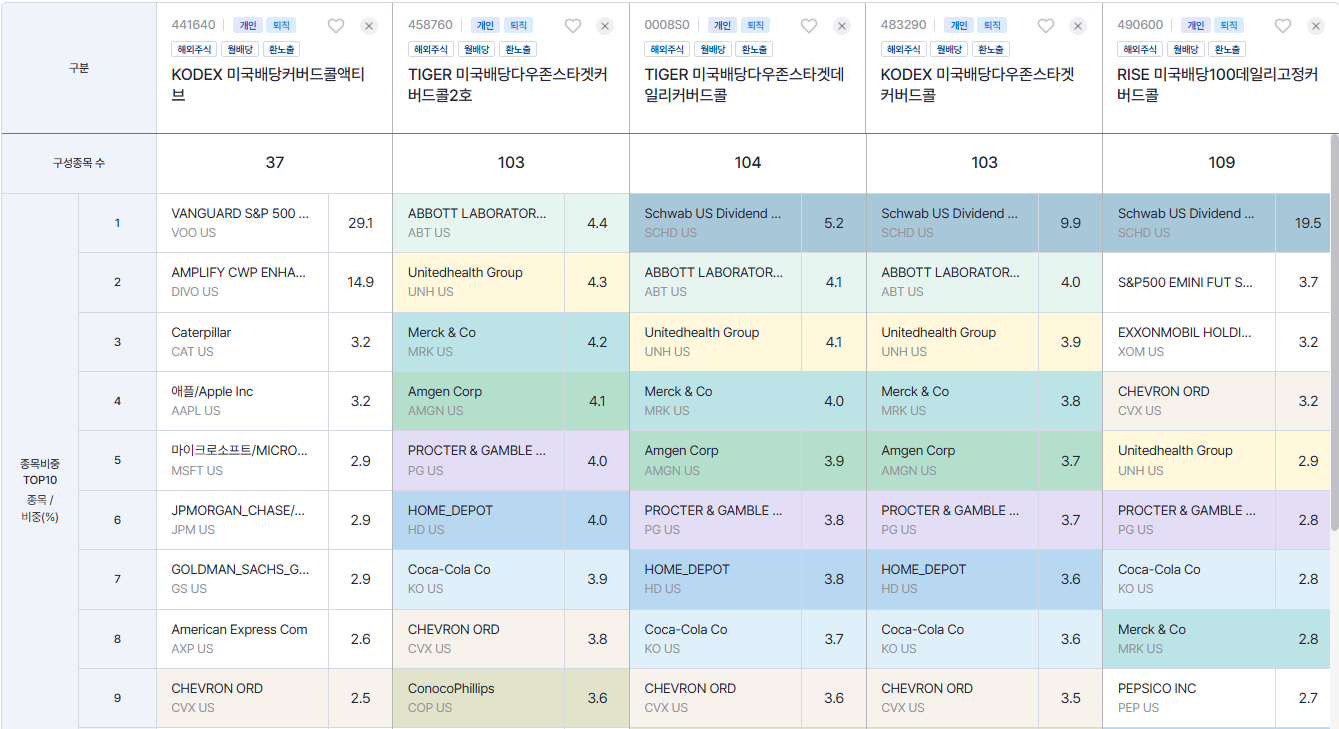
Task: Click the 29.1 weight value
Action: click(x=360, y=223)
